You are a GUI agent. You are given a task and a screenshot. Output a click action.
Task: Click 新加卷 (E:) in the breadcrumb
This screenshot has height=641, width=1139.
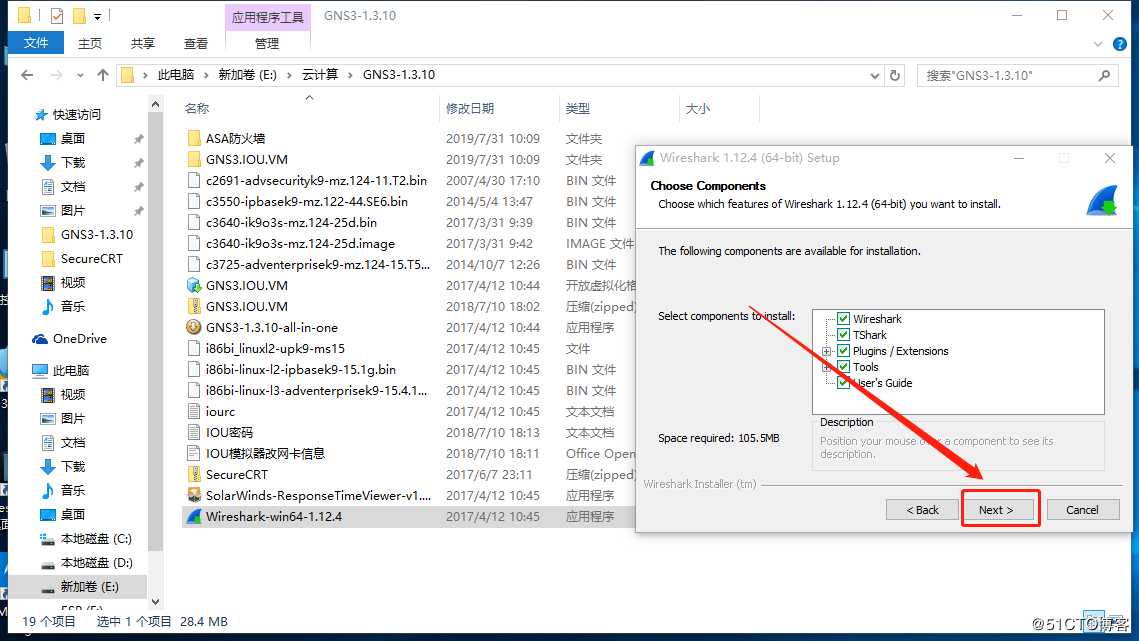click(x=248, y=75)
